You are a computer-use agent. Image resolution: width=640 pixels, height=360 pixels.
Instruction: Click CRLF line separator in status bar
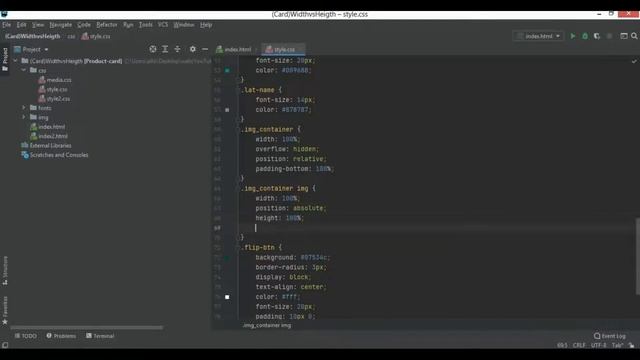[579, 345]
